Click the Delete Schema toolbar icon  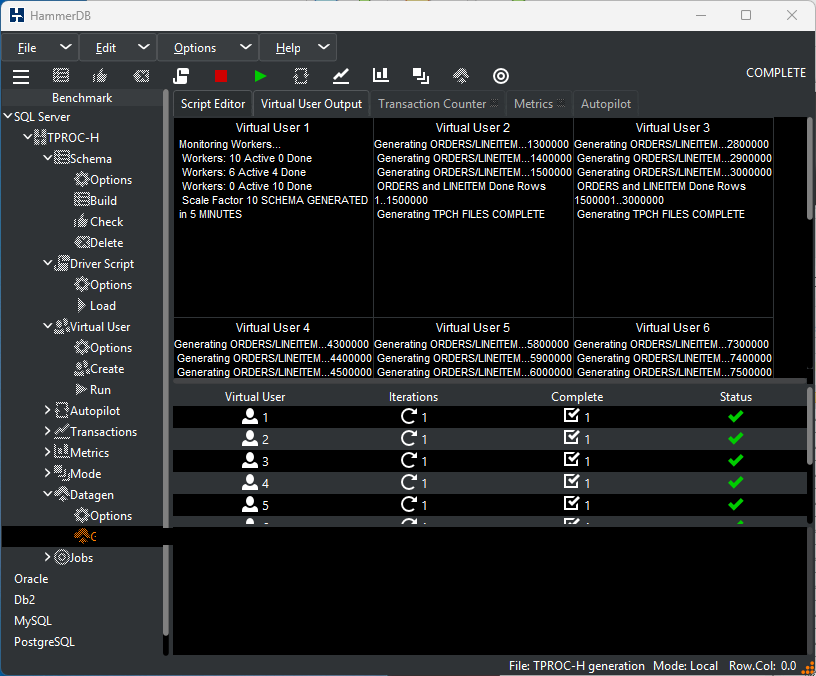tap(141, 76)
